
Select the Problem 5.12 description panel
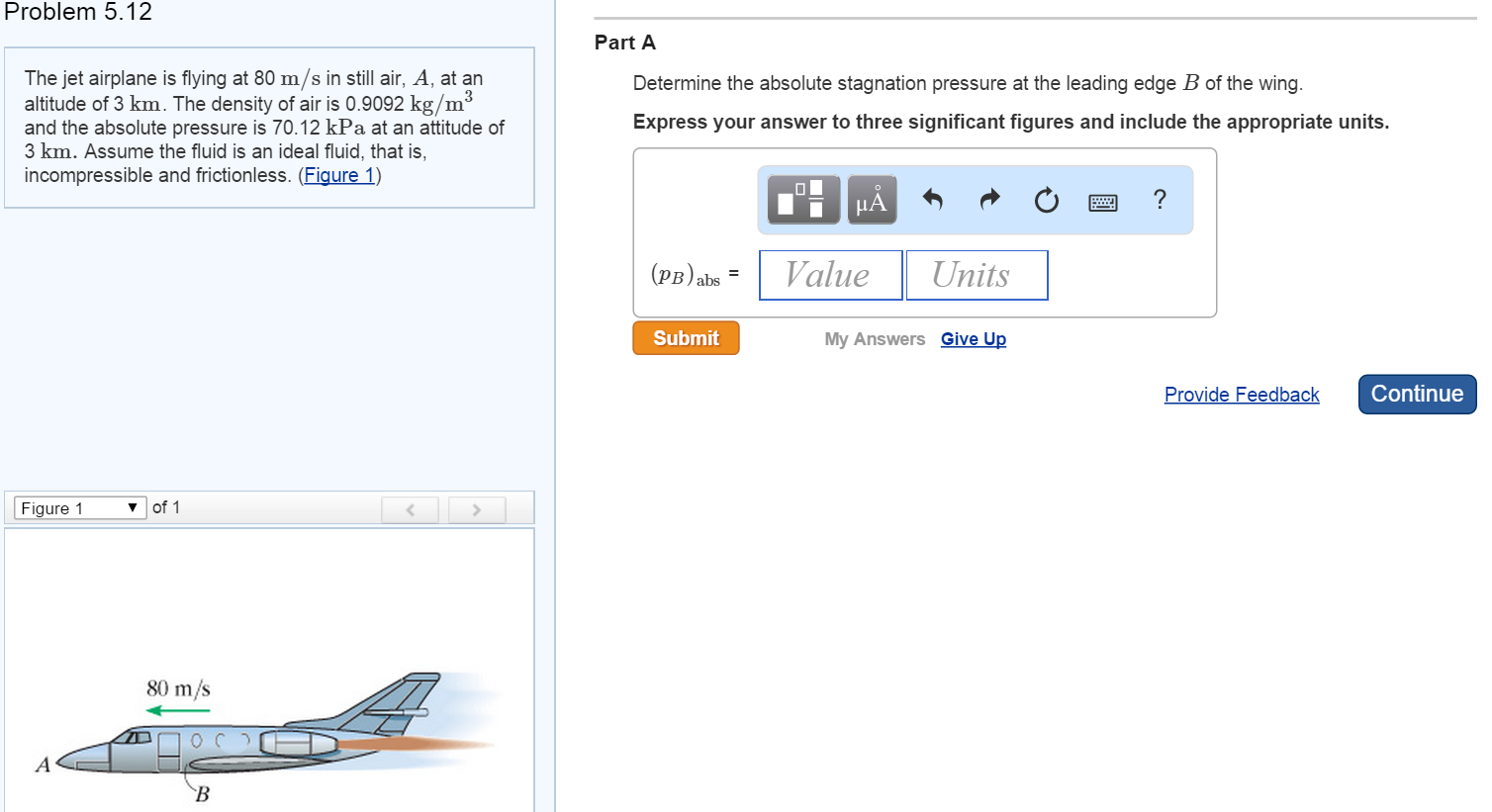(x=267, y=127)
